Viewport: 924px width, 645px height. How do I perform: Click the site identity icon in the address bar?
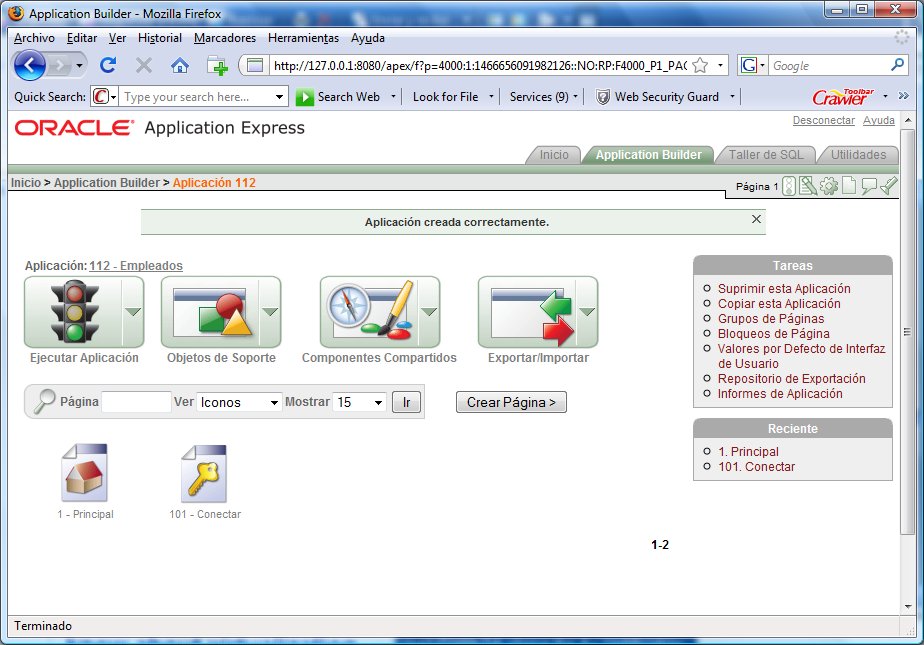[x=255, y=65]
